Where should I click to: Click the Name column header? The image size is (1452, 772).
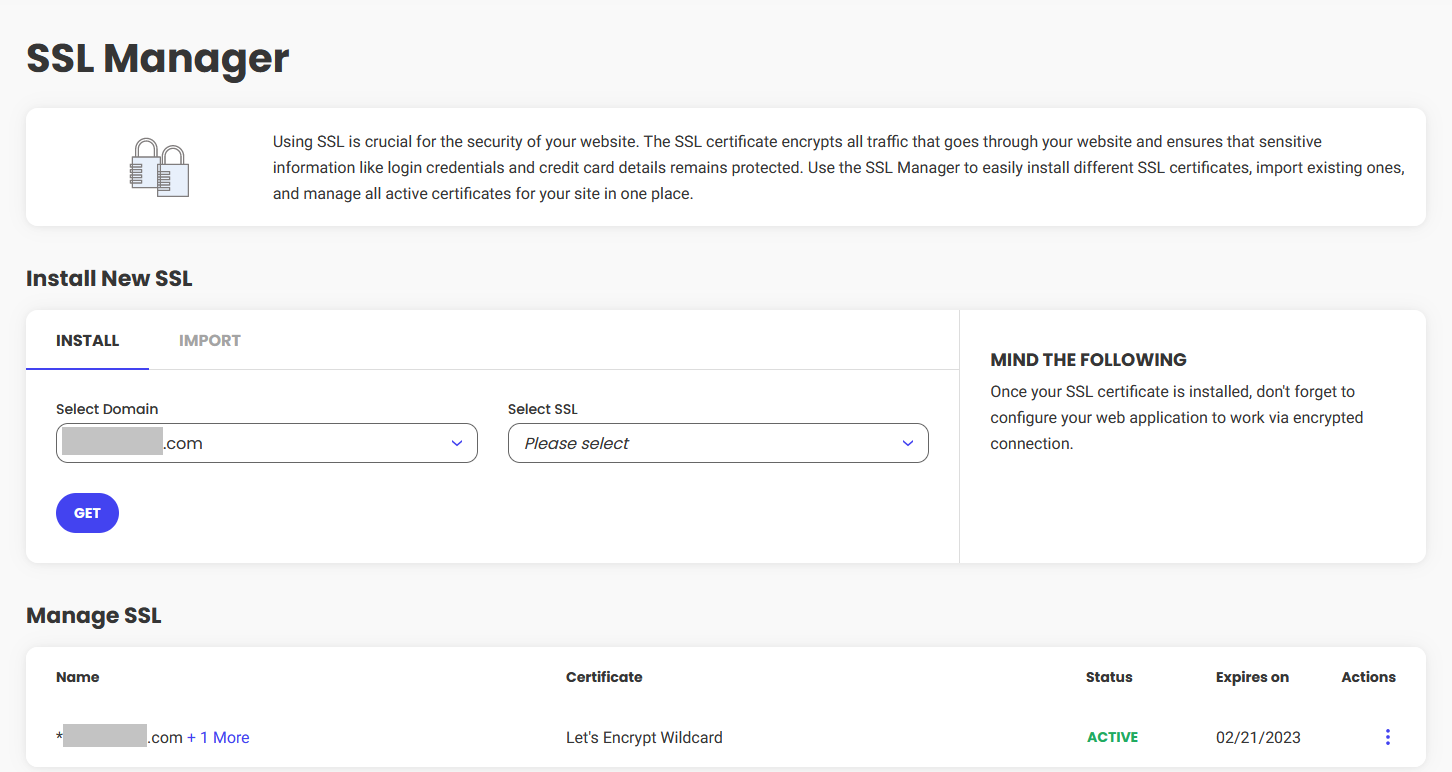pos(78,677)
